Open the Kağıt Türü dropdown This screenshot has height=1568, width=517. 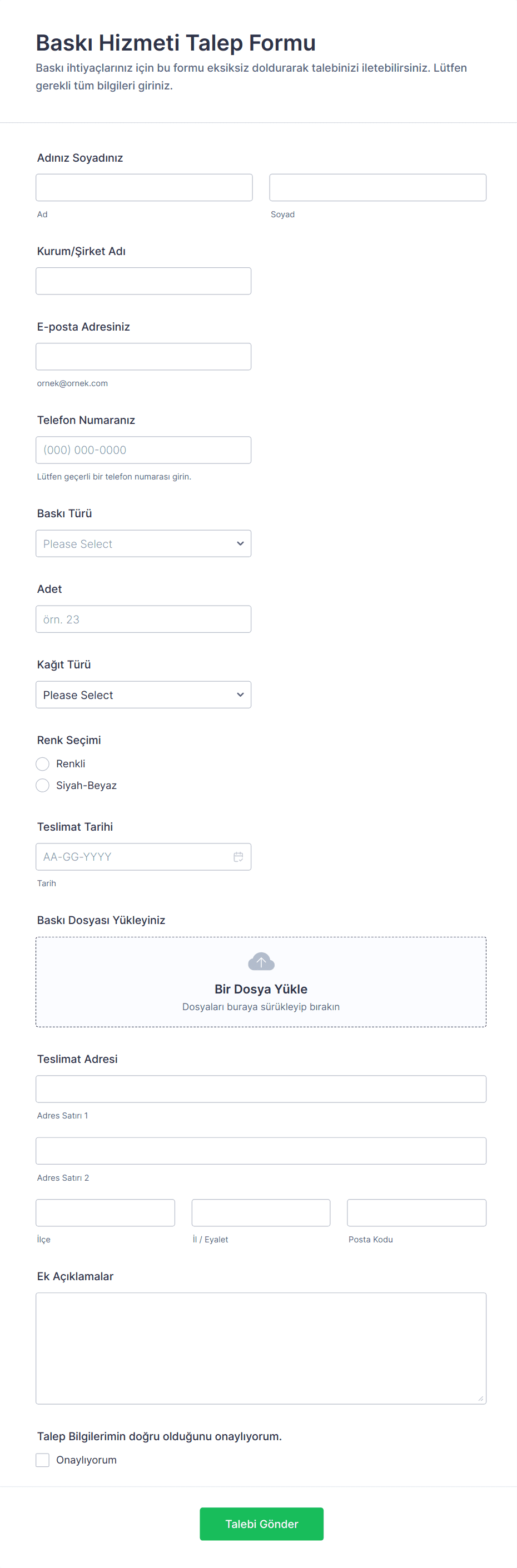tap(143, 695)
